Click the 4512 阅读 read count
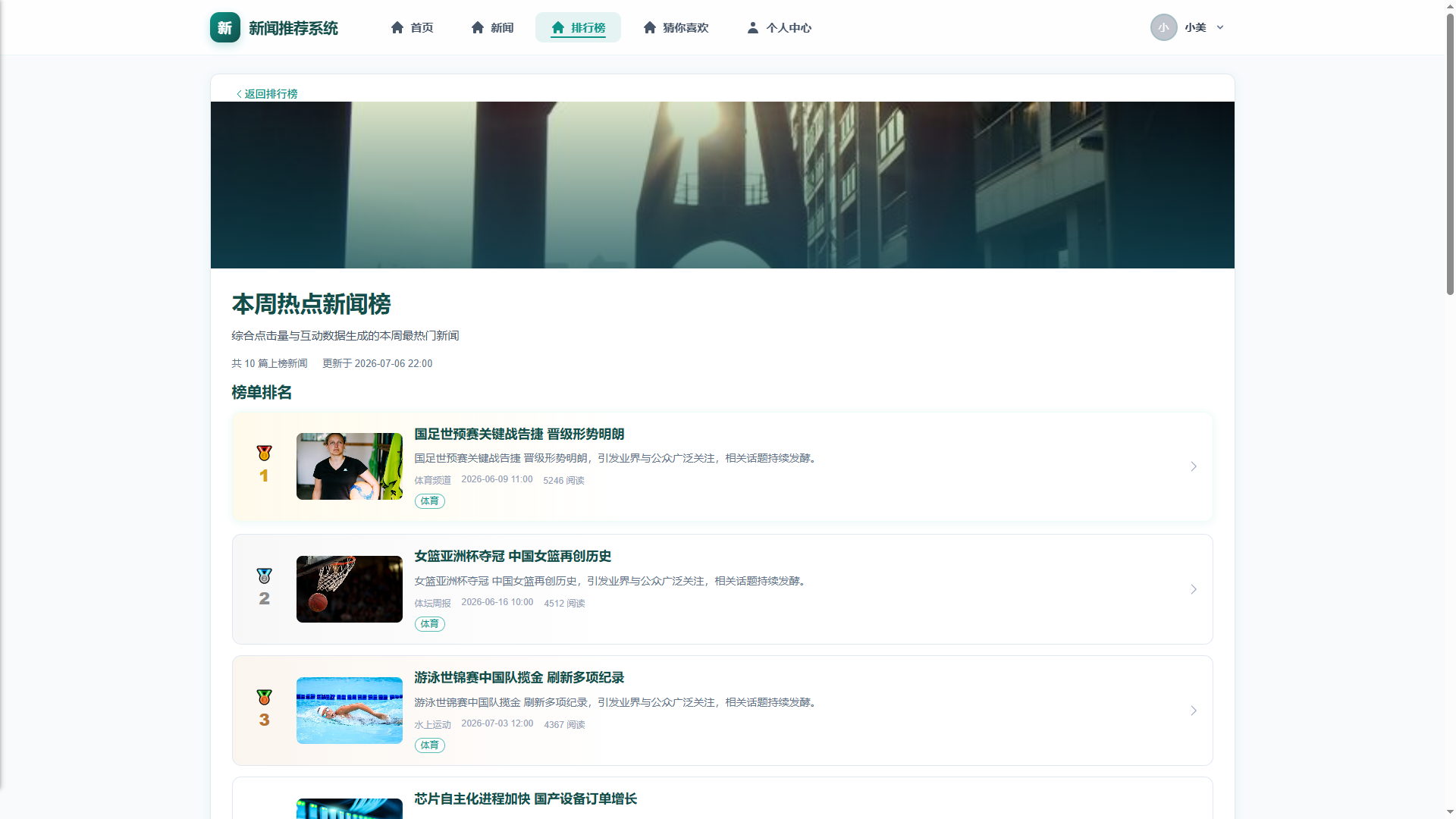The width and height of the screenshot is (1456, 819). tap(564, 604)
